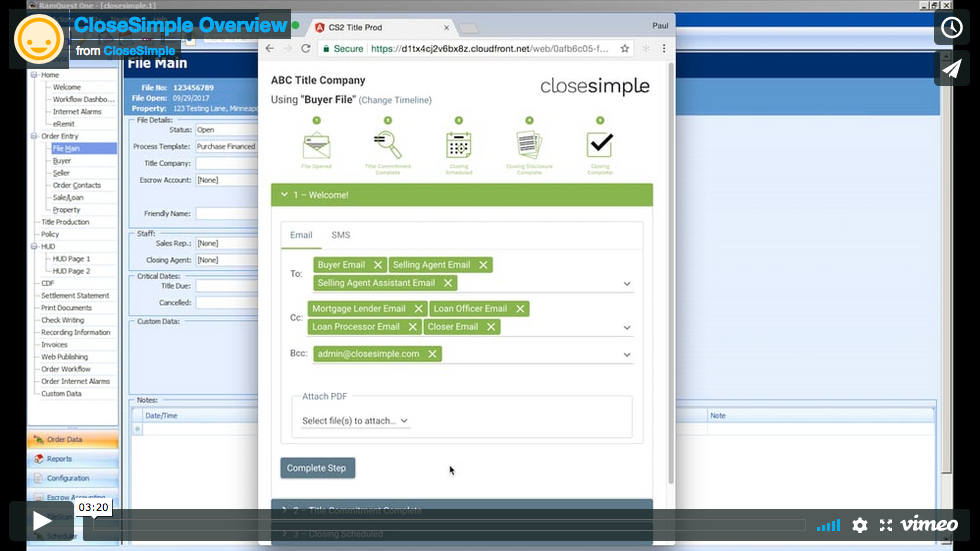Open the Reports panel button
Viewport: 980px width, 551px height.
coord(72,459)
